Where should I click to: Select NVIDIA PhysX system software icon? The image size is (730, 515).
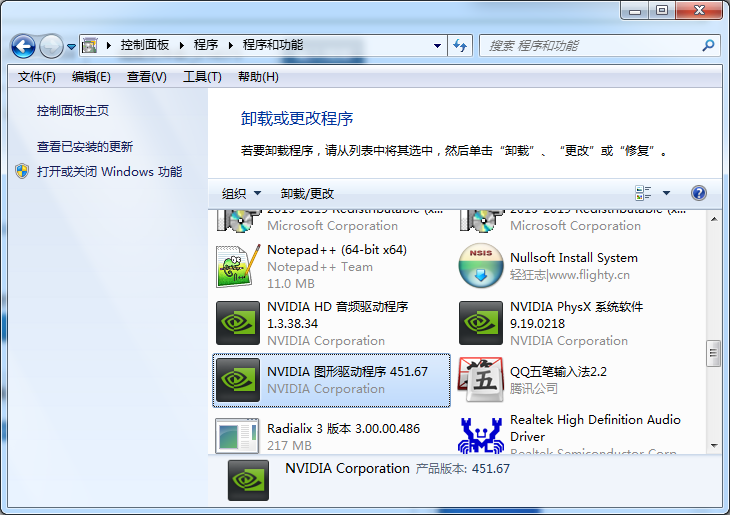pyautogui.click(x=481, y=322)
